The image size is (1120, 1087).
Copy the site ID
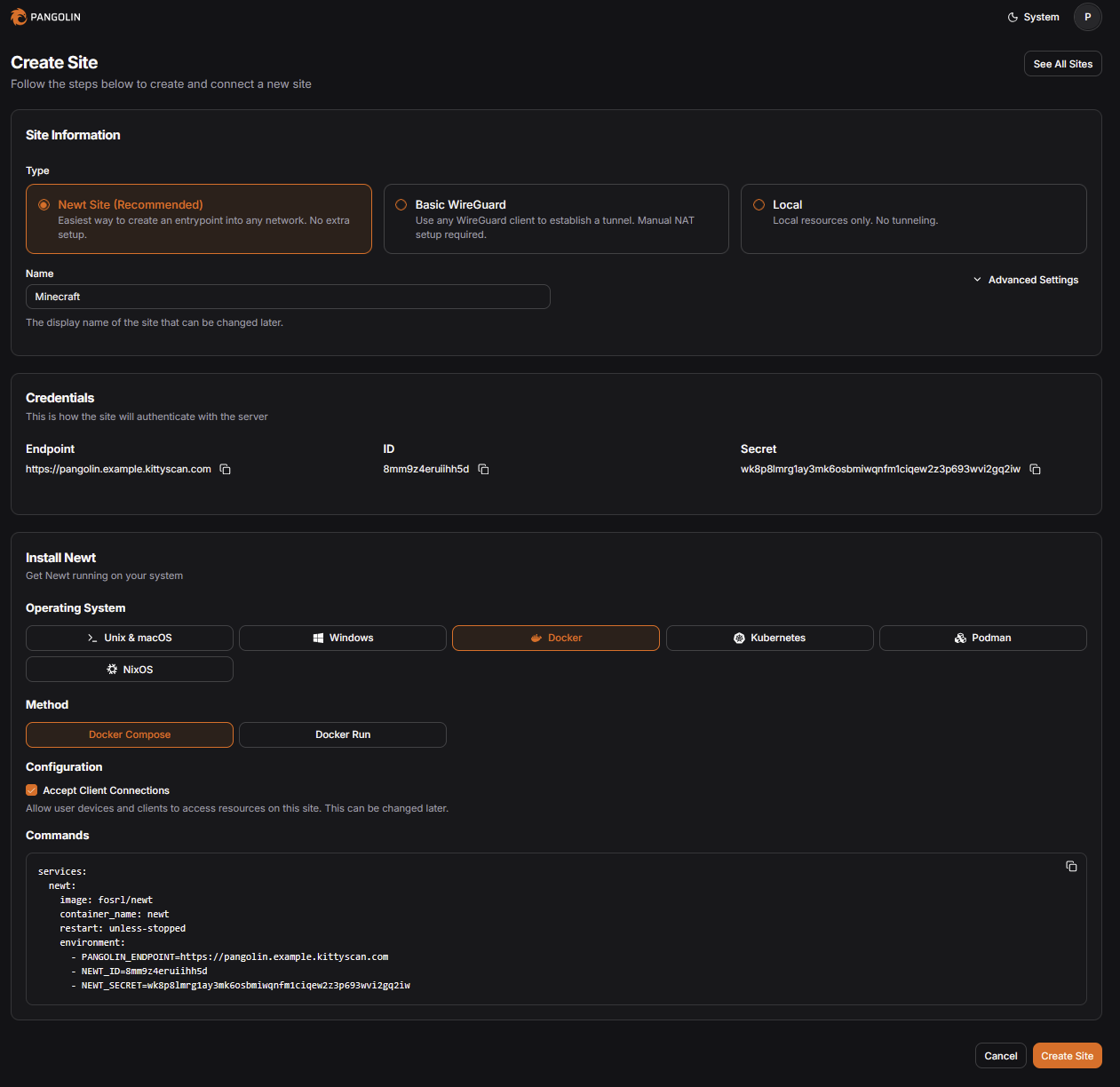pyautogui.click(x=483, y=468)
